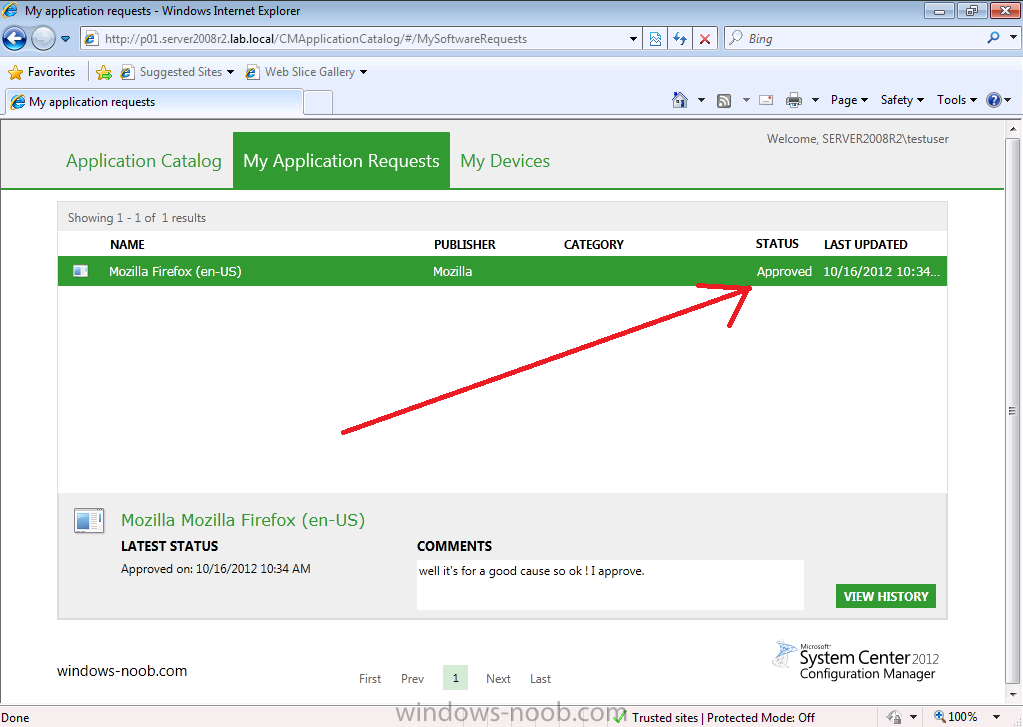The image size is (1023, 727).
Task: Sort by the STATUS column header
Action: (777, 244)
